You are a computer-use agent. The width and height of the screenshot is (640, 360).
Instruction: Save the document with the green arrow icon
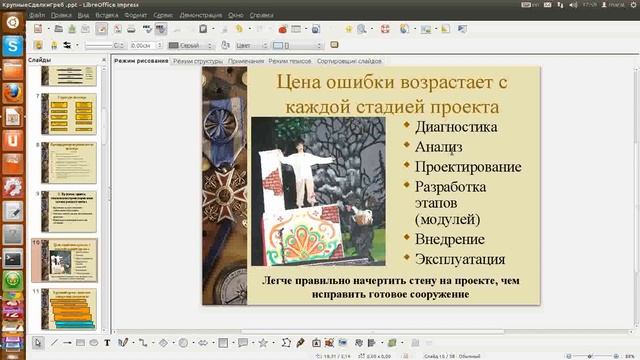[72, 29]
